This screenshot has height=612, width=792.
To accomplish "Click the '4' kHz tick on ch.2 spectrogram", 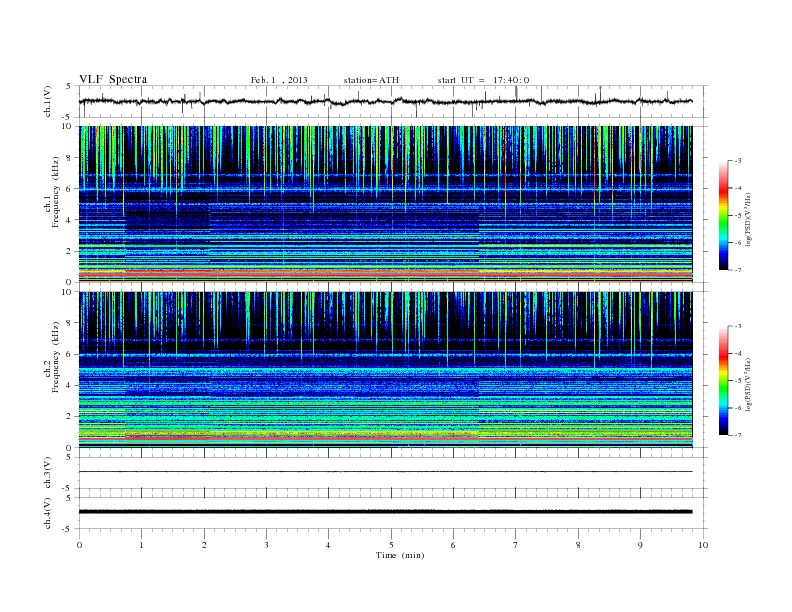I will [69, 385].
